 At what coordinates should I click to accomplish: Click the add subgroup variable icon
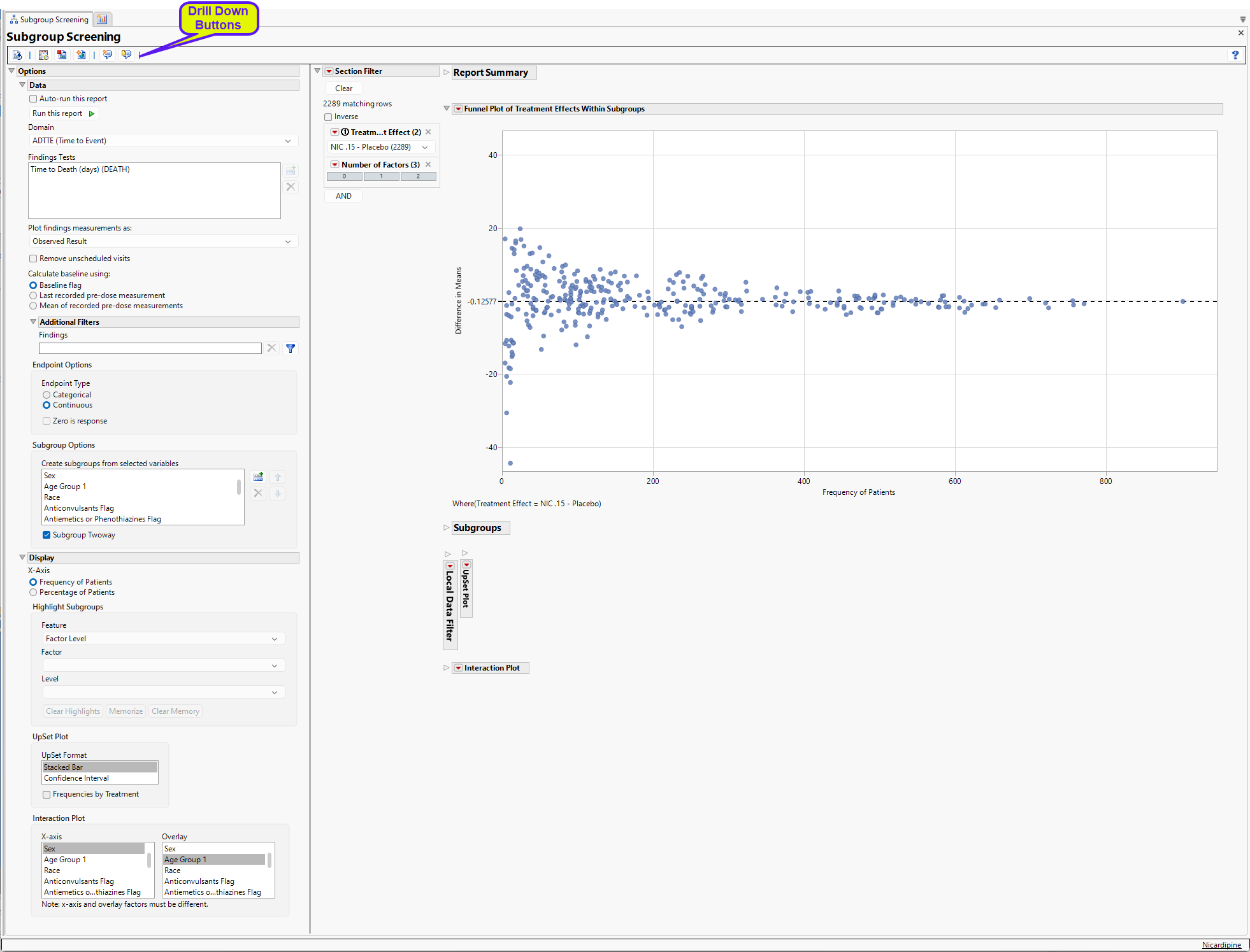click(x=258, y=477)
